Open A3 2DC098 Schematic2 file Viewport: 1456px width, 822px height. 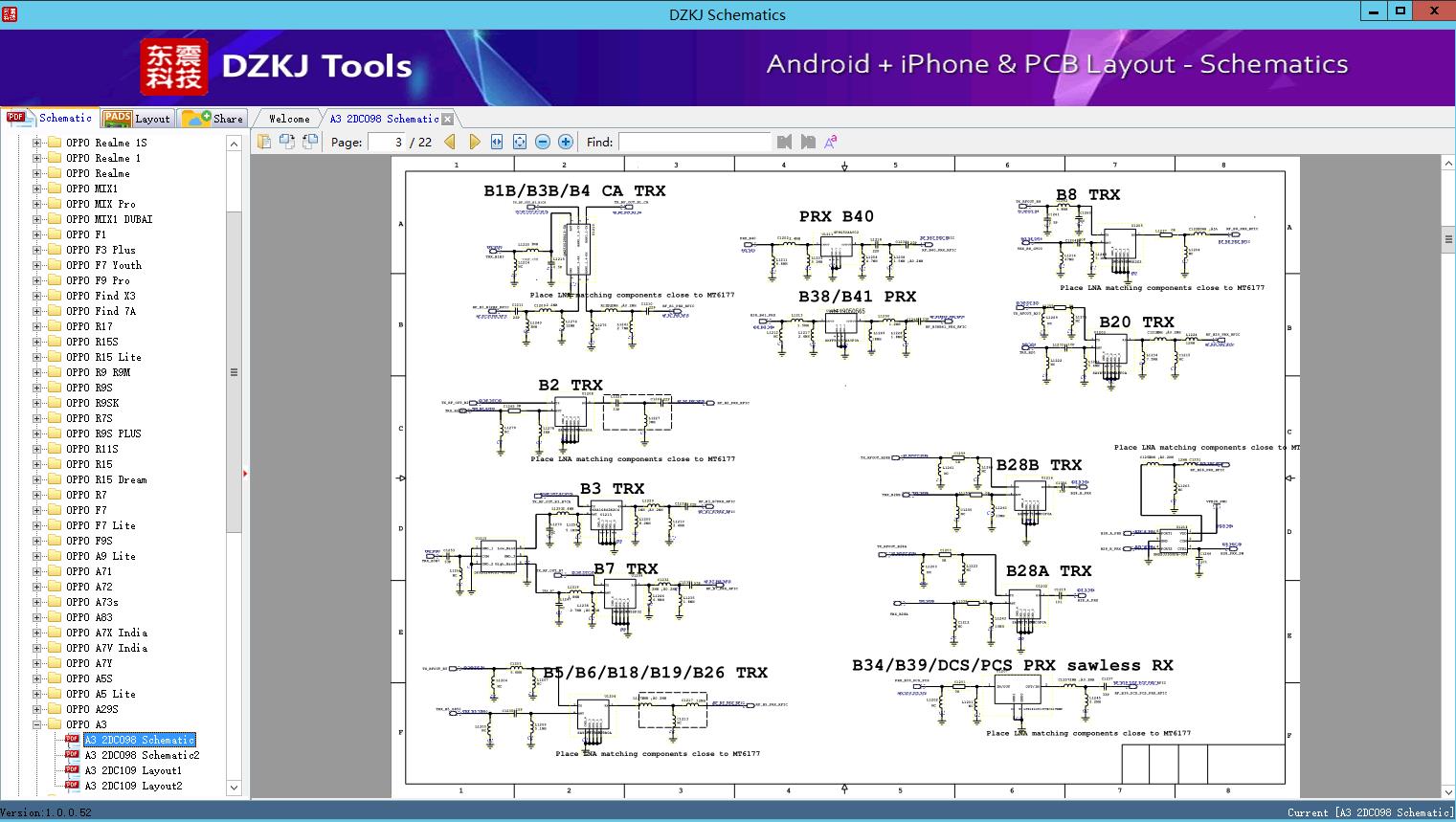coord(142,755)
